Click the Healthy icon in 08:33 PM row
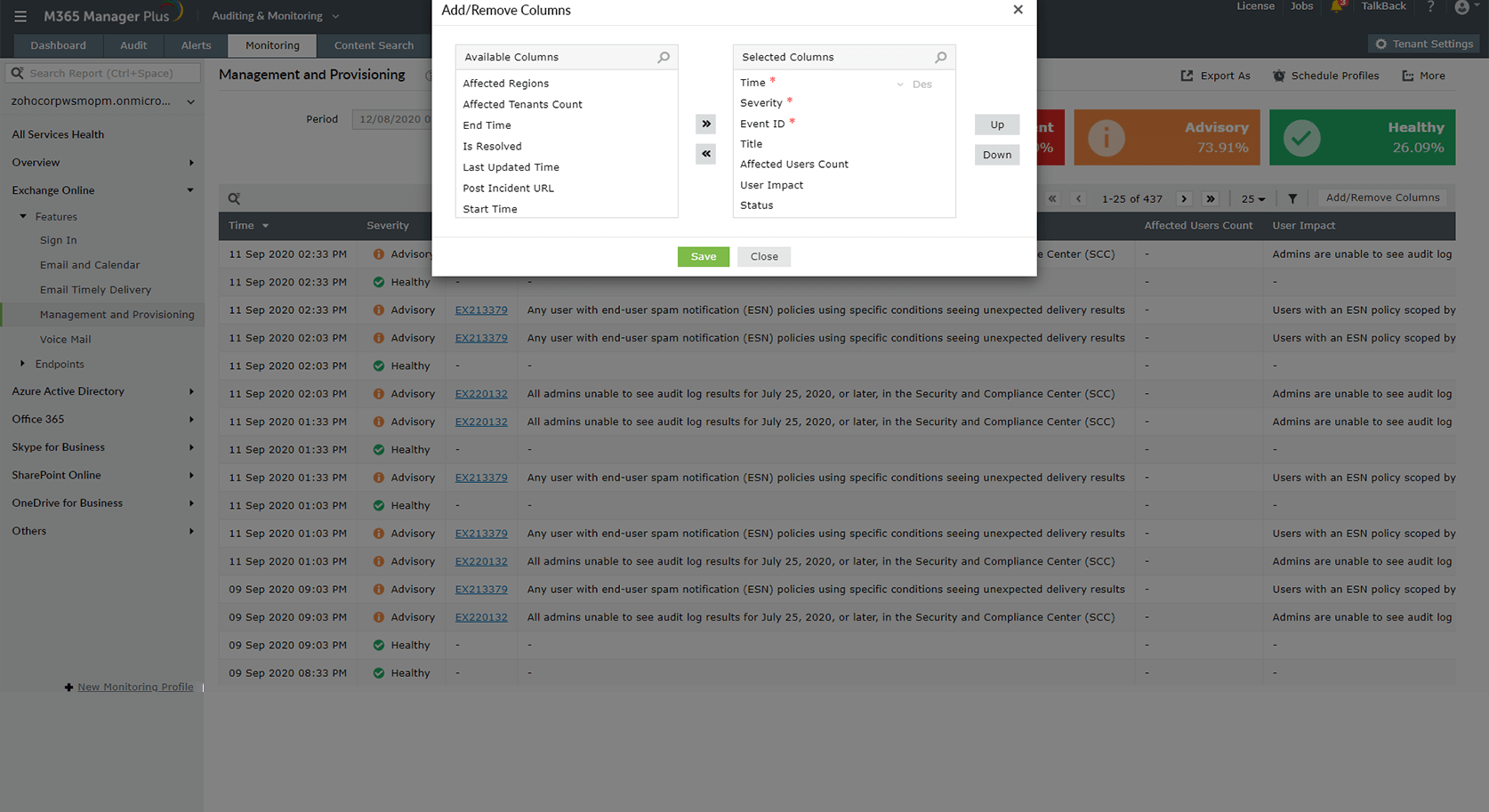The height and width of the screenshot is (812, 1489). click(379, 673)
